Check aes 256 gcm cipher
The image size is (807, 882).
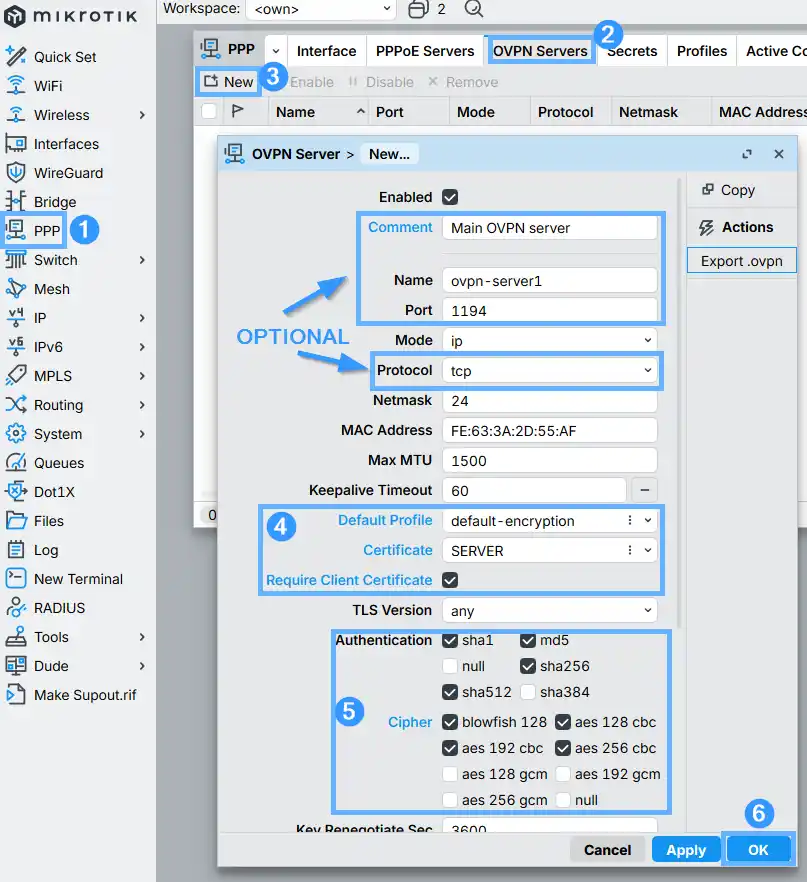pos(450,800)
